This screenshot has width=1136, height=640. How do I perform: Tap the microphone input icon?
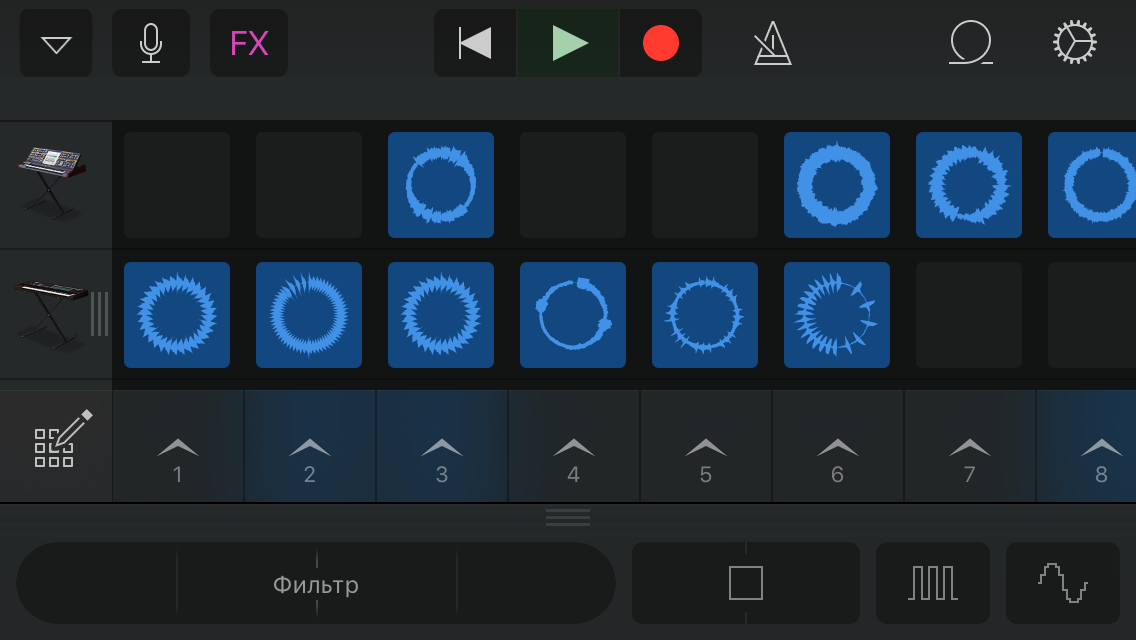click(151, 44)
